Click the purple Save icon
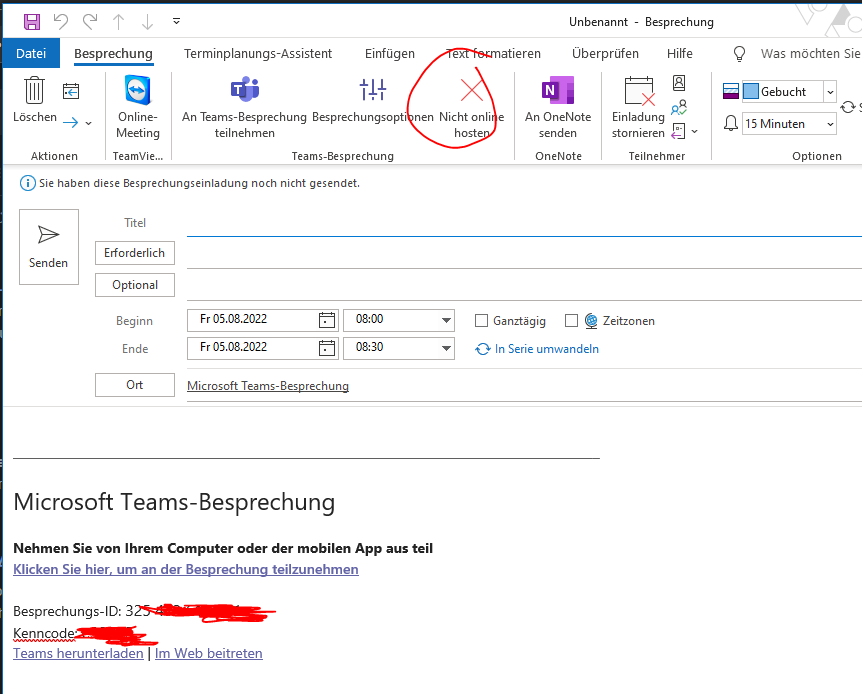The image size is (862, 694). pyautogui.click(x=32, y=22)
